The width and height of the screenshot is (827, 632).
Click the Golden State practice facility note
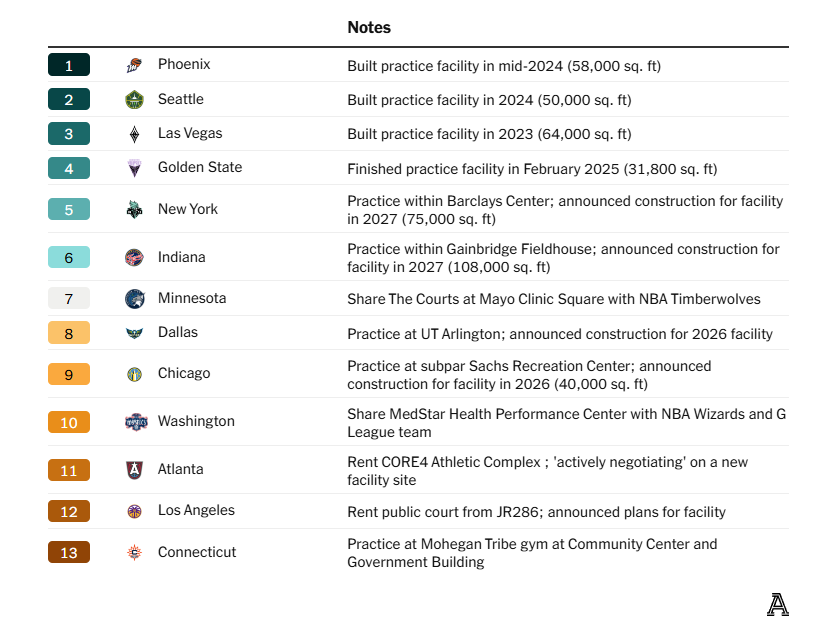[532, 169]
